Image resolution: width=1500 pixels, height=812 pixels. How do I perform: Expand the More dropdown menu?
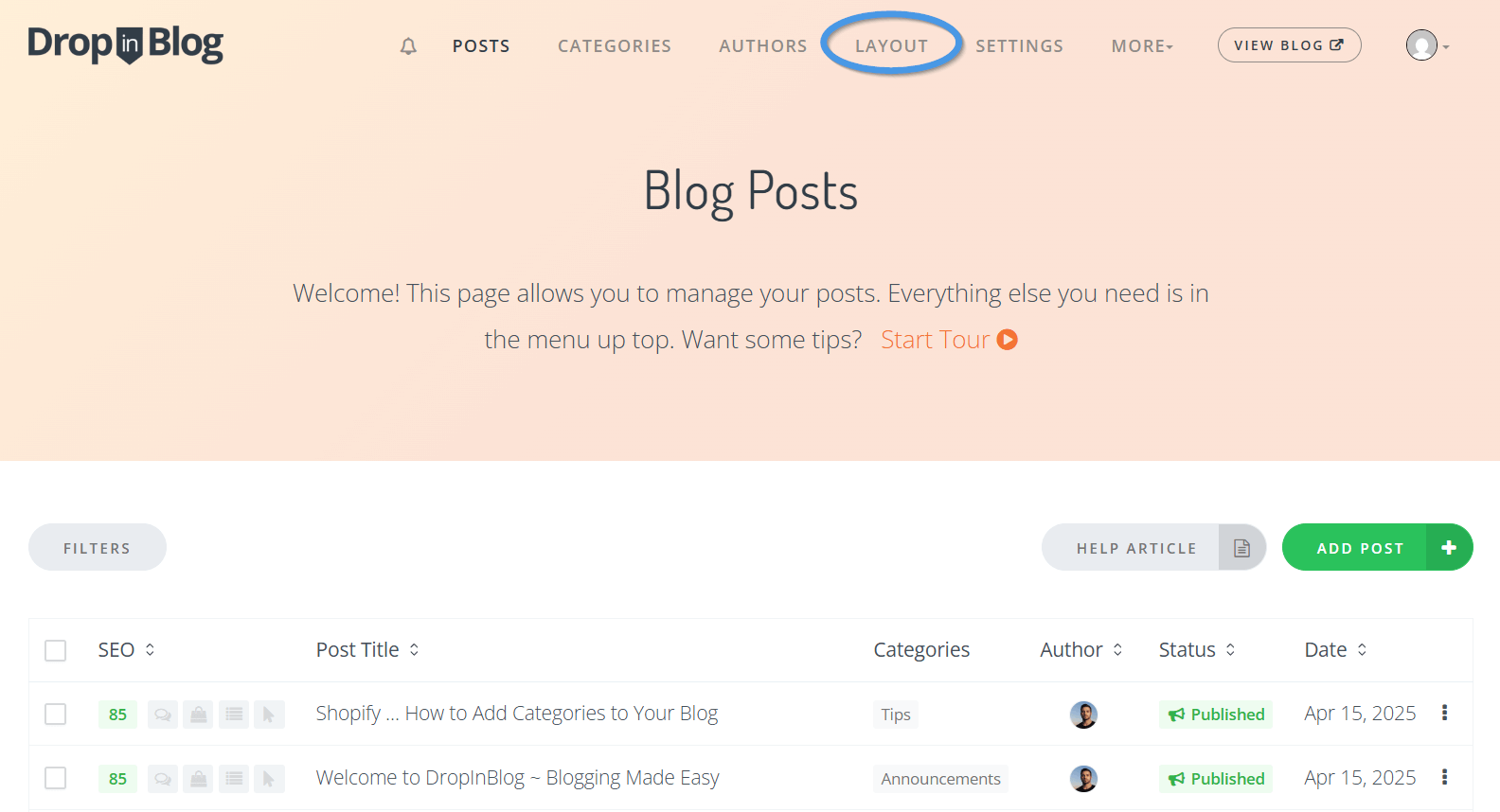[1142, 46]
